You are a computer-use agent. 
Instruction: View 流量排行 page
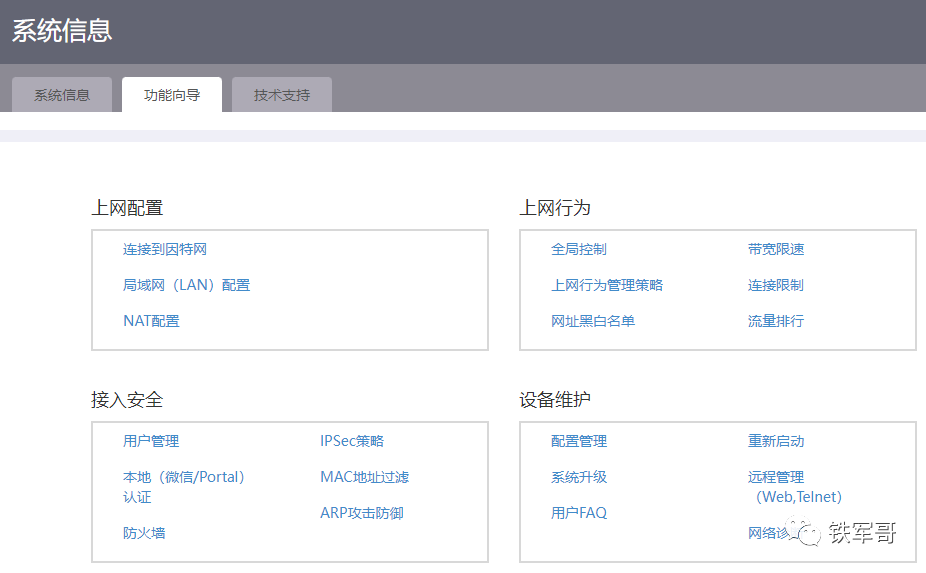click(x=776, y=321)
